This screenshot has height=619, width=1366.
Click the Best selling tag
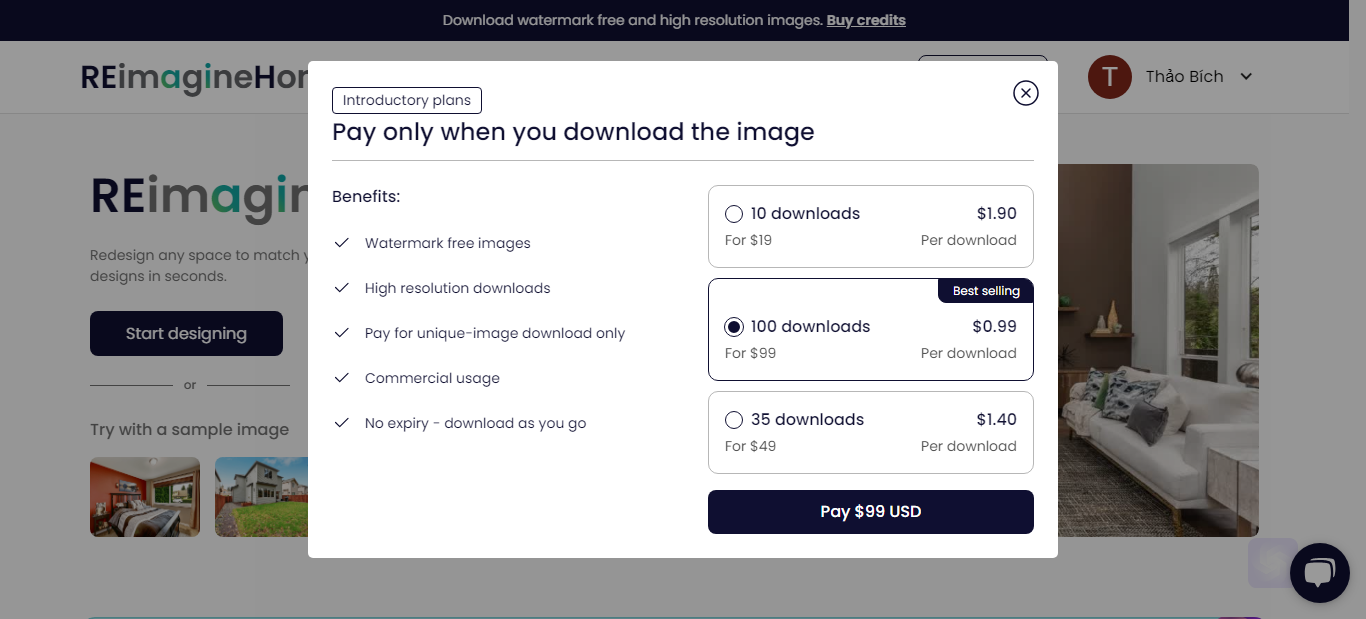[986, 291]
